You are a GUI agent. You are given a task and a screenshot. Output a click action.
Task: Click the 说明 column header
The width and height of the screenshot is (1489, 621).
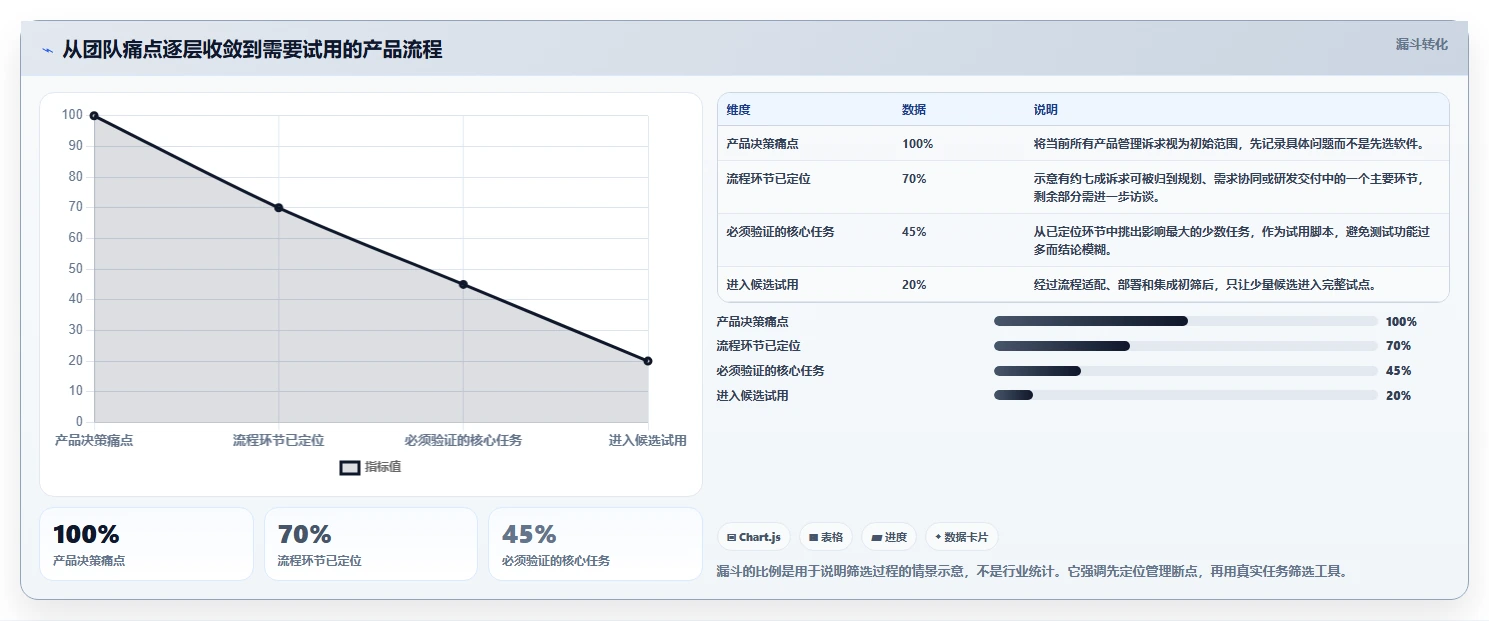1046,110
